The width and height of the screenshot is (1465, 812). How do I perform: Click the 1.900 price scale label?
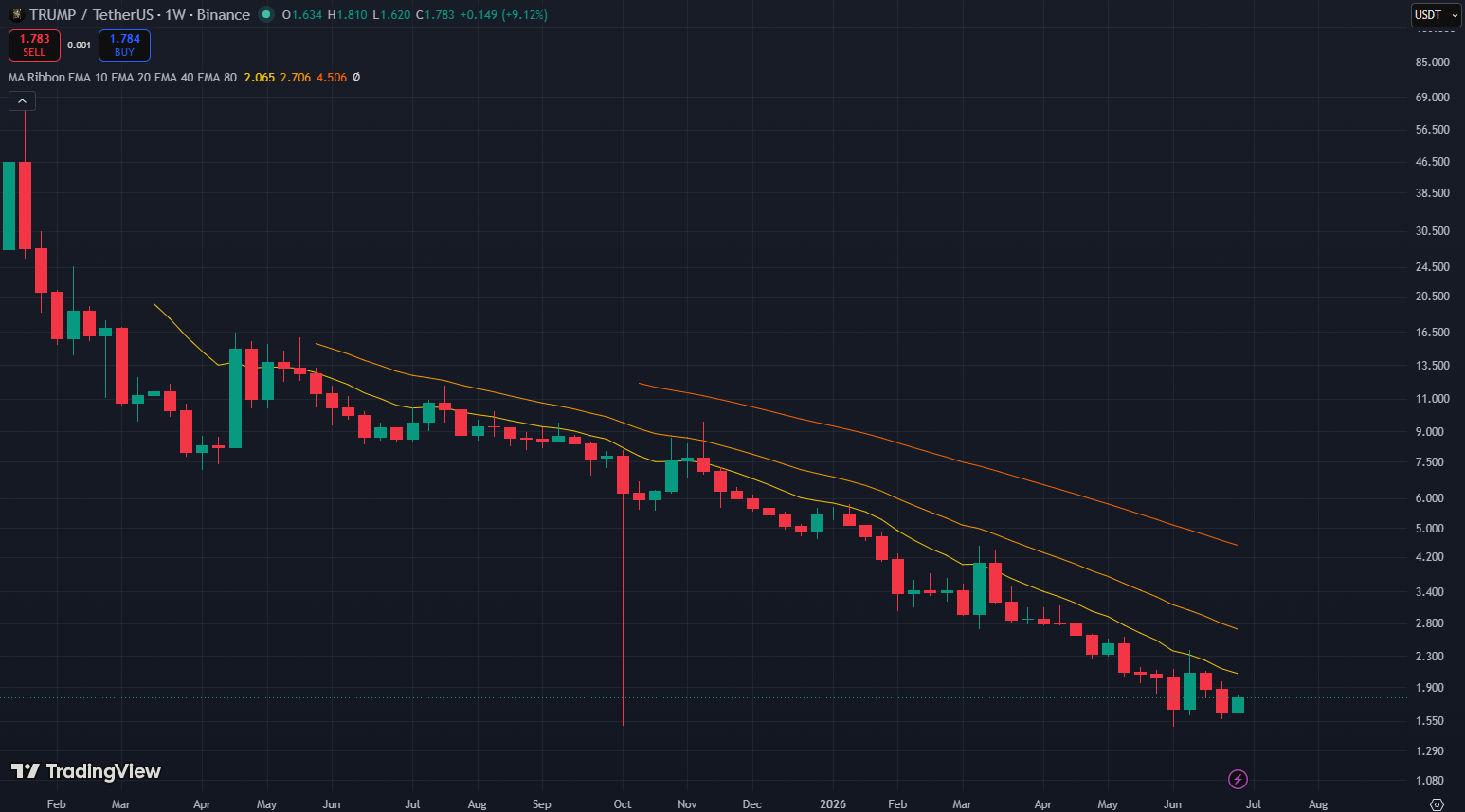pyautogui.click(x=1430, y=688)
